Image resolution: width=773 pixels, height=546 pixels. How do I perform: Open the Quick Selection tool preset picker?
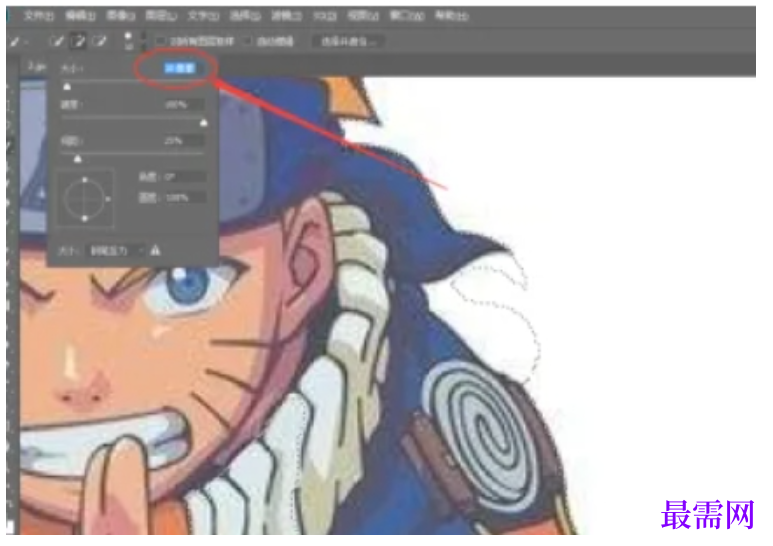click(x=18, y=42)
